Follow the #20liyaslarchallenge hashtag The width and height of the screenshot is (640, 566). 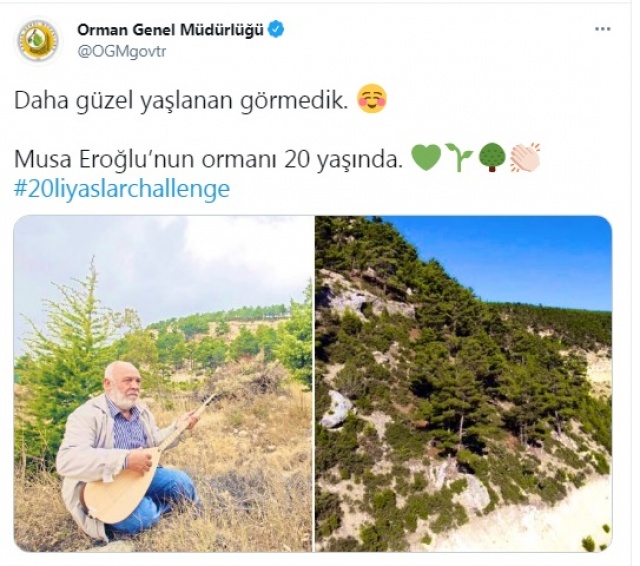(122, 189)
